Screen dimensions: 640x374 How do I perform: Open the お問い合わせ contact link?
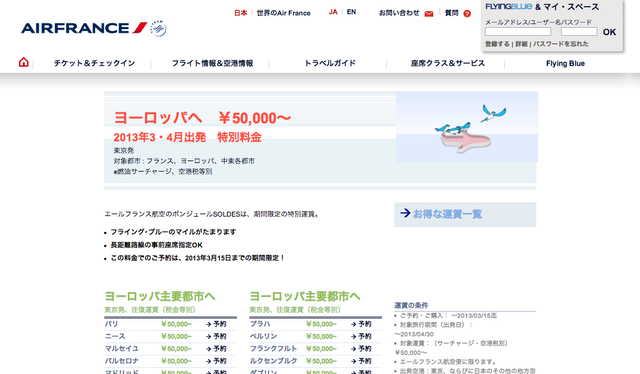coord(399,13)
